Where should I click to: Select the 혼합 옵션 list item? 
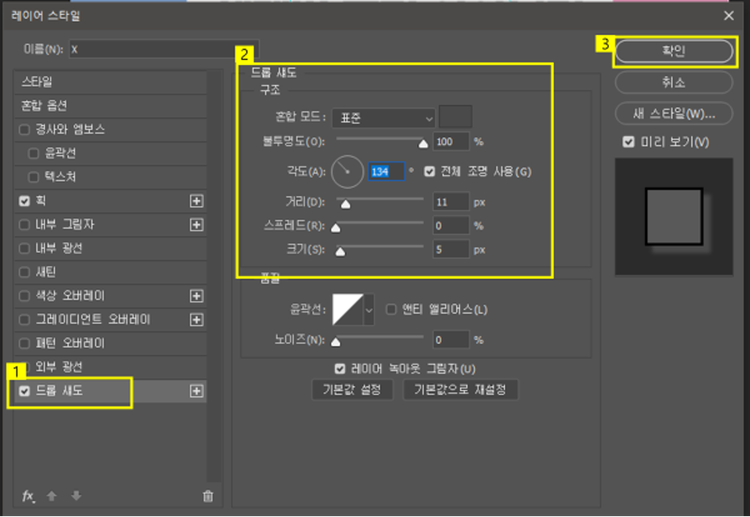pos(110,106)
